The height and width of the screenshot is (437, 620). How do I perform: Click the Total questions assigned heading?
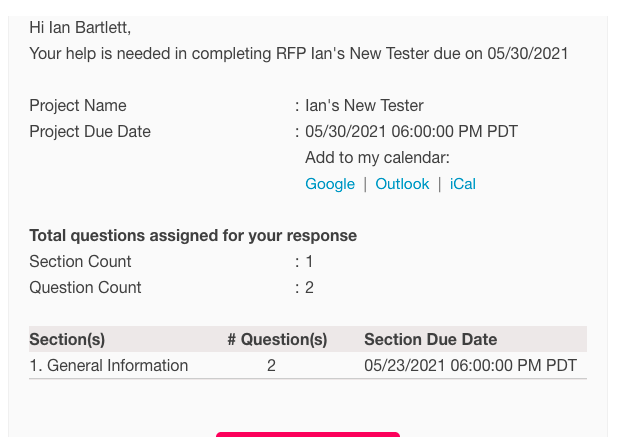(x=193, y=236)
